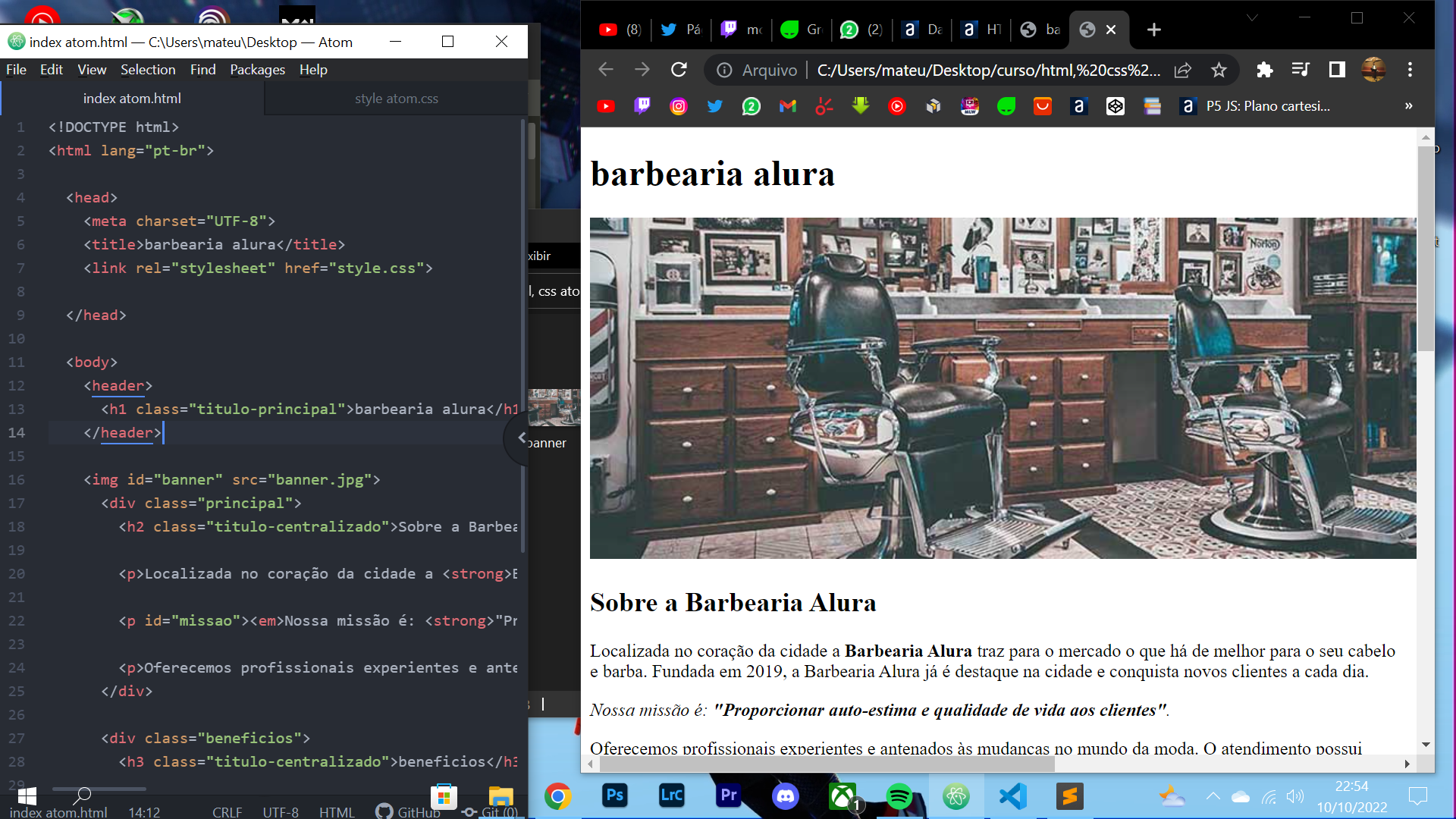1456x819 pixels.
Task: Click the Chrome profile avatar
Action: point(1373,70)
